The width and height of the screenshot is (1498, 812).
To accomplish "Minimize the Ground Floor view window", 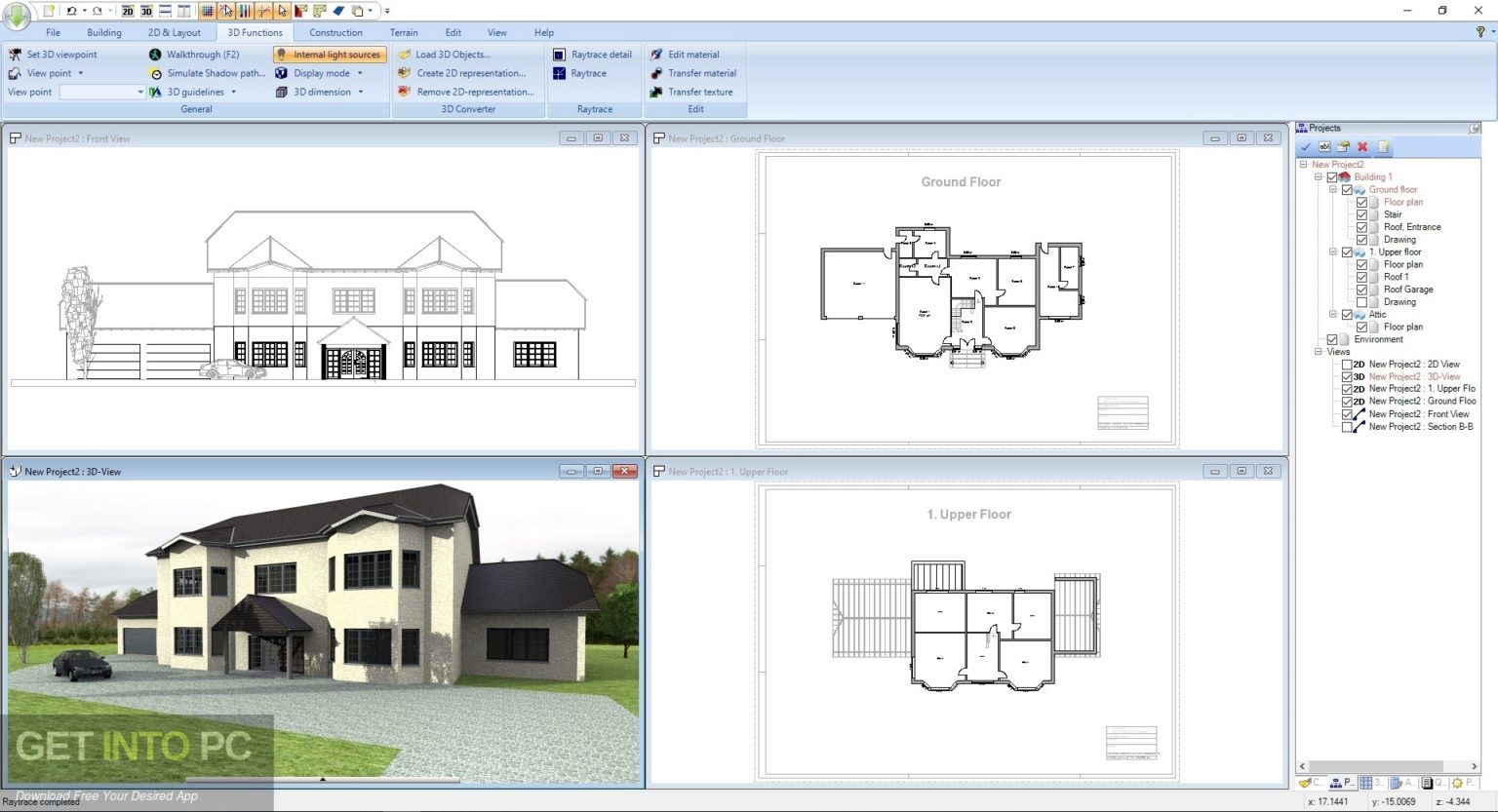I will 1215,138.
